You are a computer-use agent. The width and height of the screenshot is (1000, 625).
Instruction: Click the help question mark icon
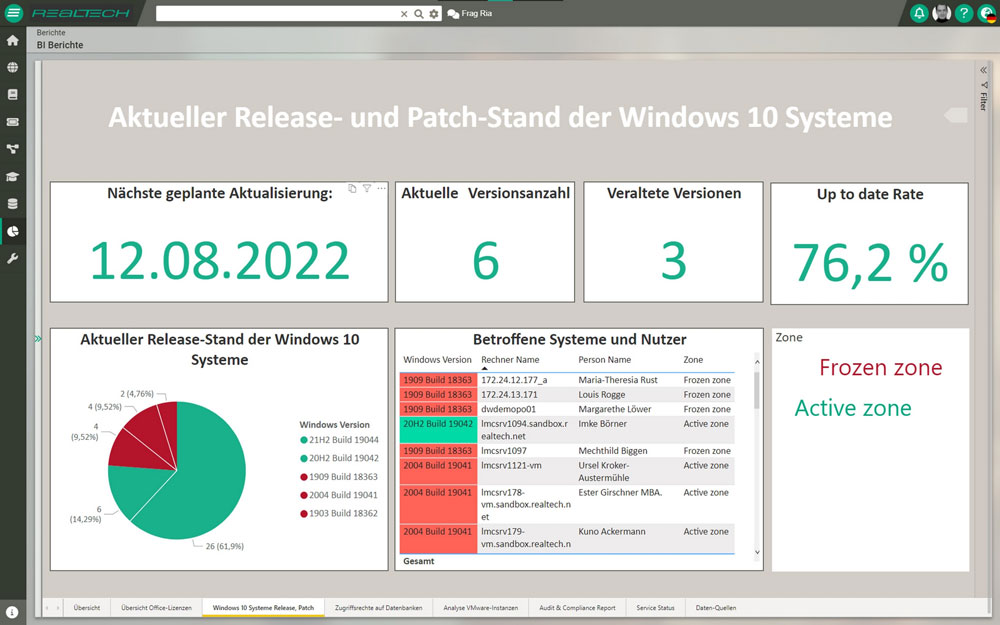[x=963, y=13]
